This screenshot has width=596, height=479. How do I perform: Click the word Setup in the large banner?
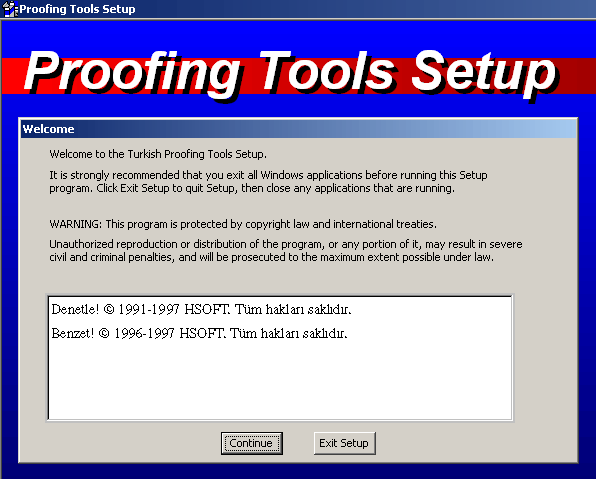point(484,74)
